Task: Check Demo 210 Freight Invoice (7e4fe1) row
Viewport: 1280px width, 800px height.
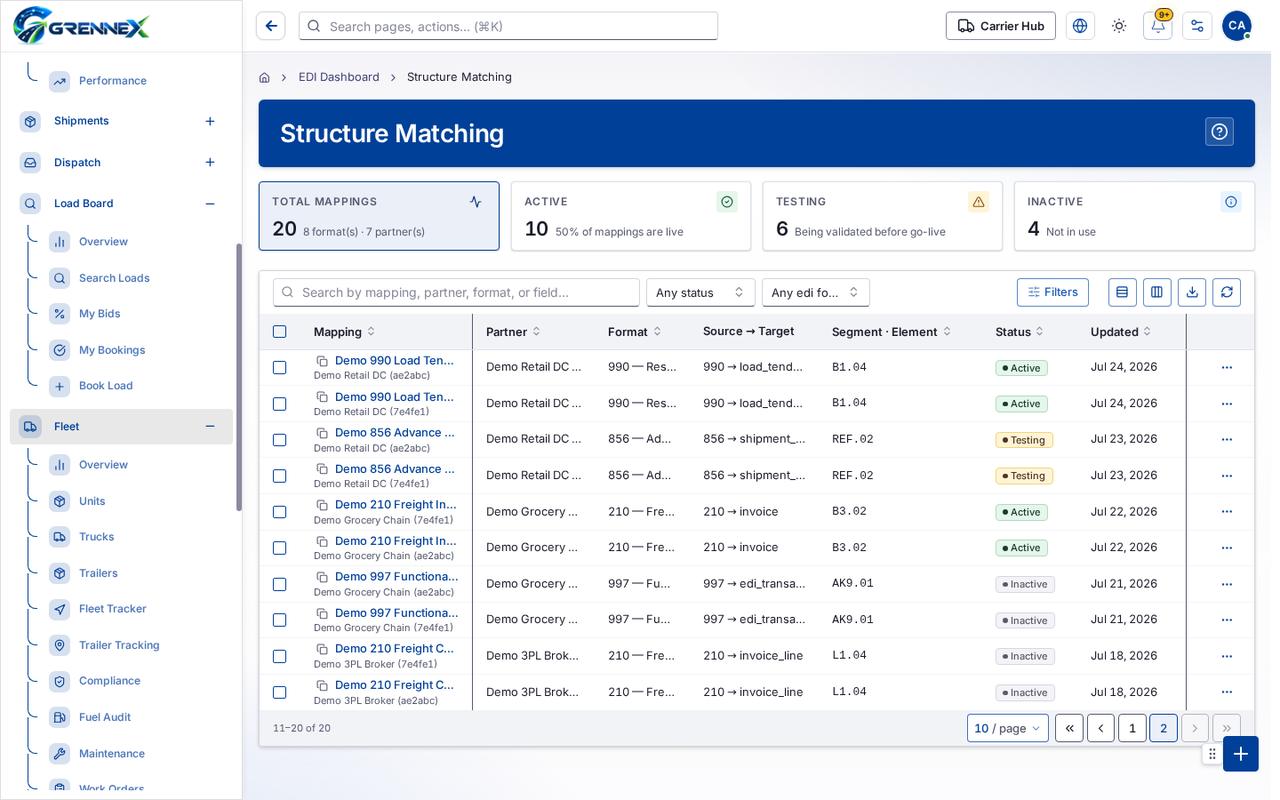Action: pos(279,512)
